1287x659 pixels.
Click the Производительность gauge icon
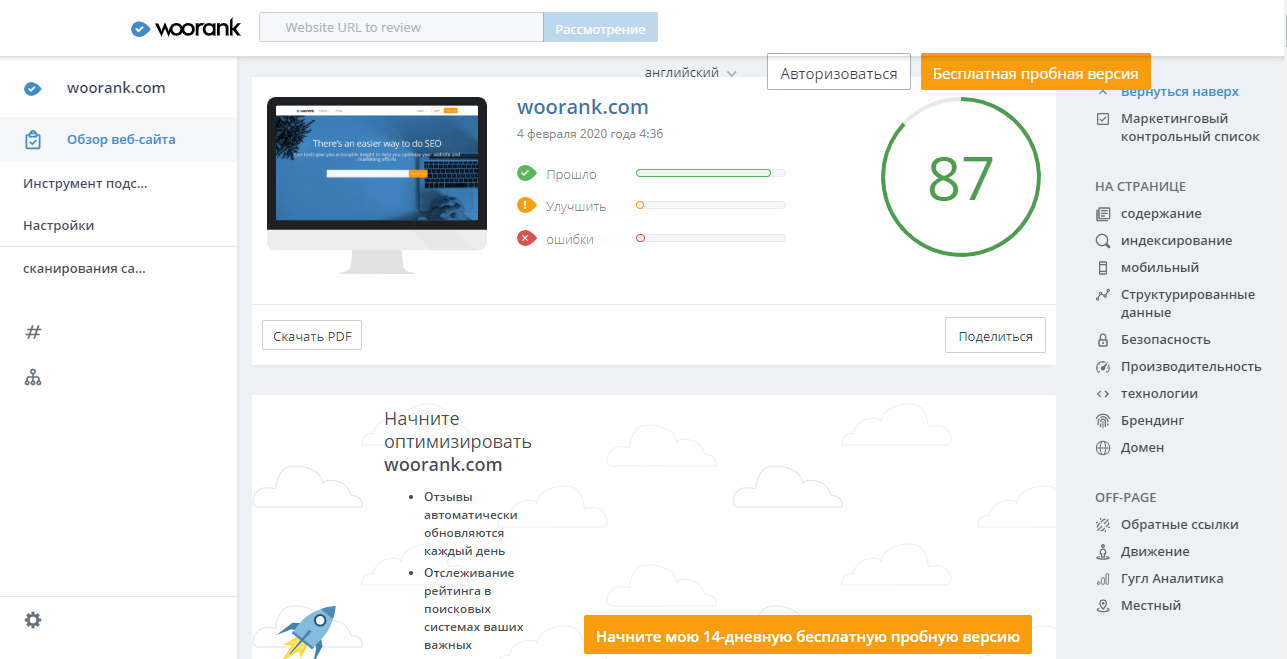(x=1103, y=367)
